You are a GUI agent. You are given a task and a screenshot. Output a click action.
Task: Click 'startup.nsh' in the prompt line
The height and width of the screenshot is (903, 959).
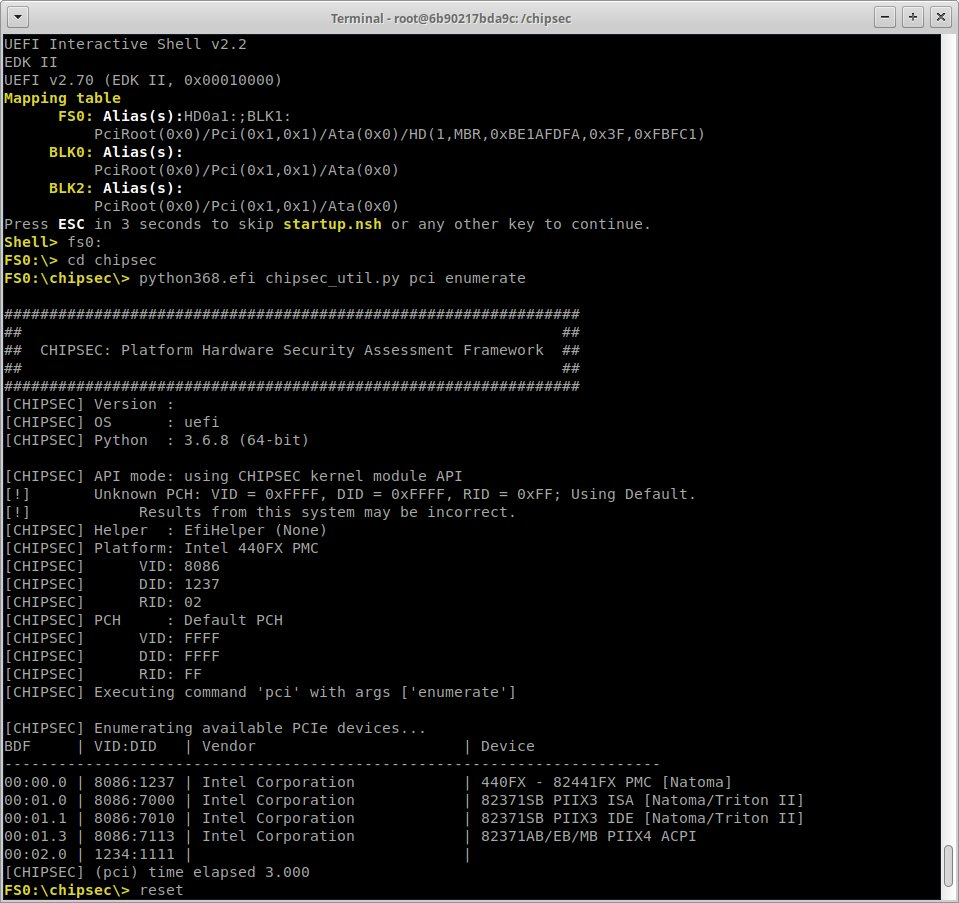(332, 225)
